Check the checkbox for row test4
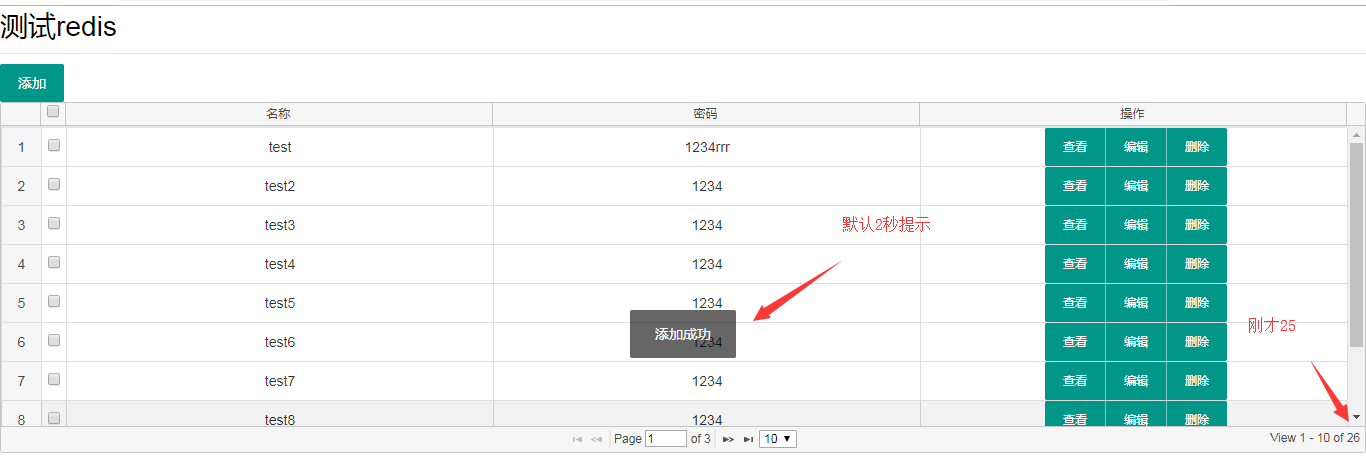This screenshot has height=473, width=1366. click(x=54, y=262)
